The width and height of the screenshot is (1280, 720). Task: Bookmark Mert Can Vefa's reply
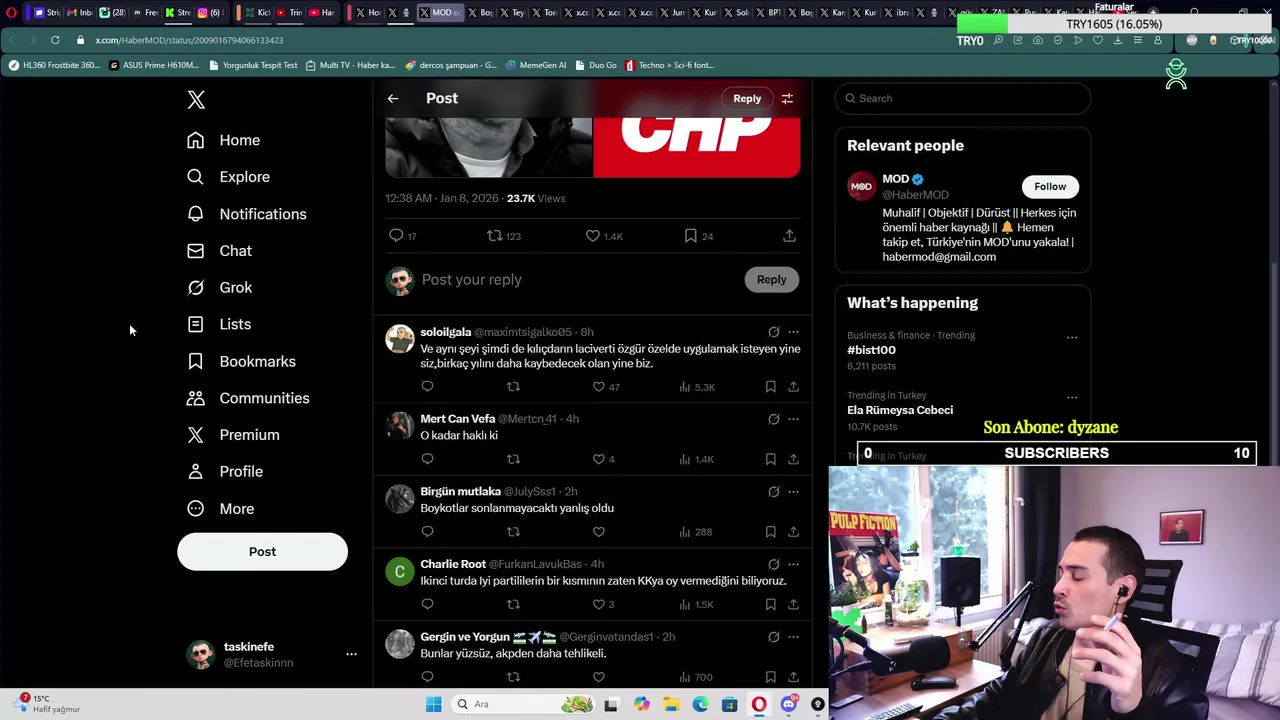coord(770,459)
